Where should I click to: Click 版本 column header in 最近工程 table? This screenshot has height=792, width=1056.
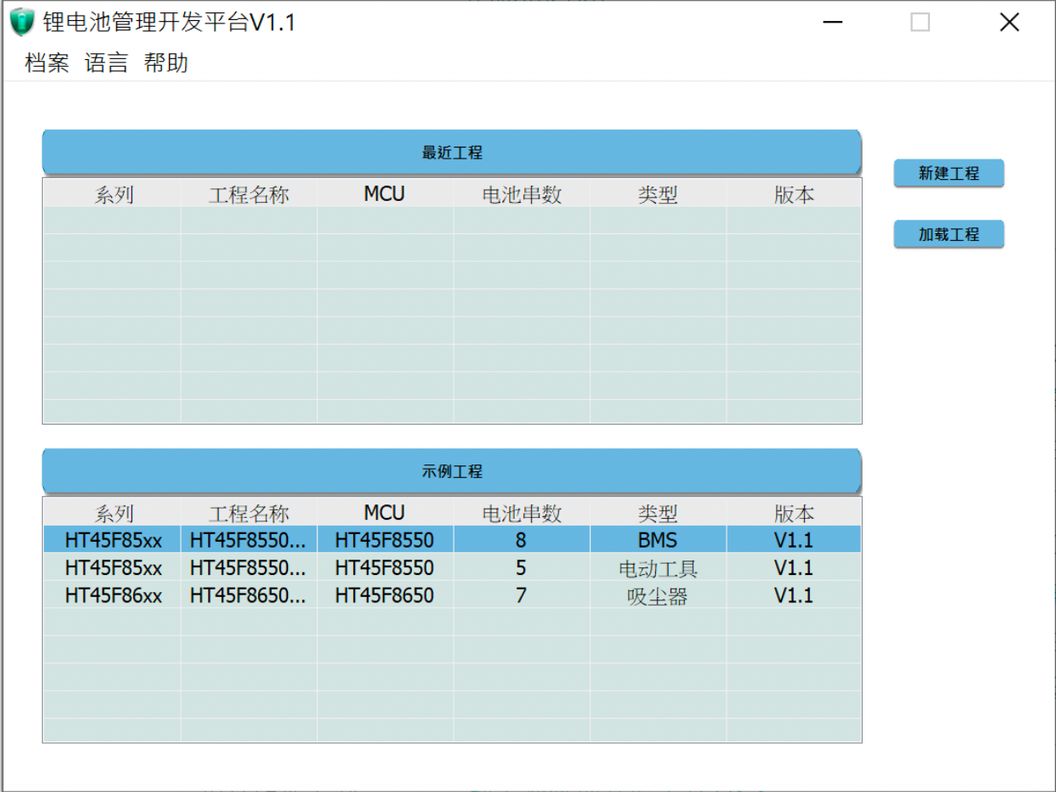(793, 194)
